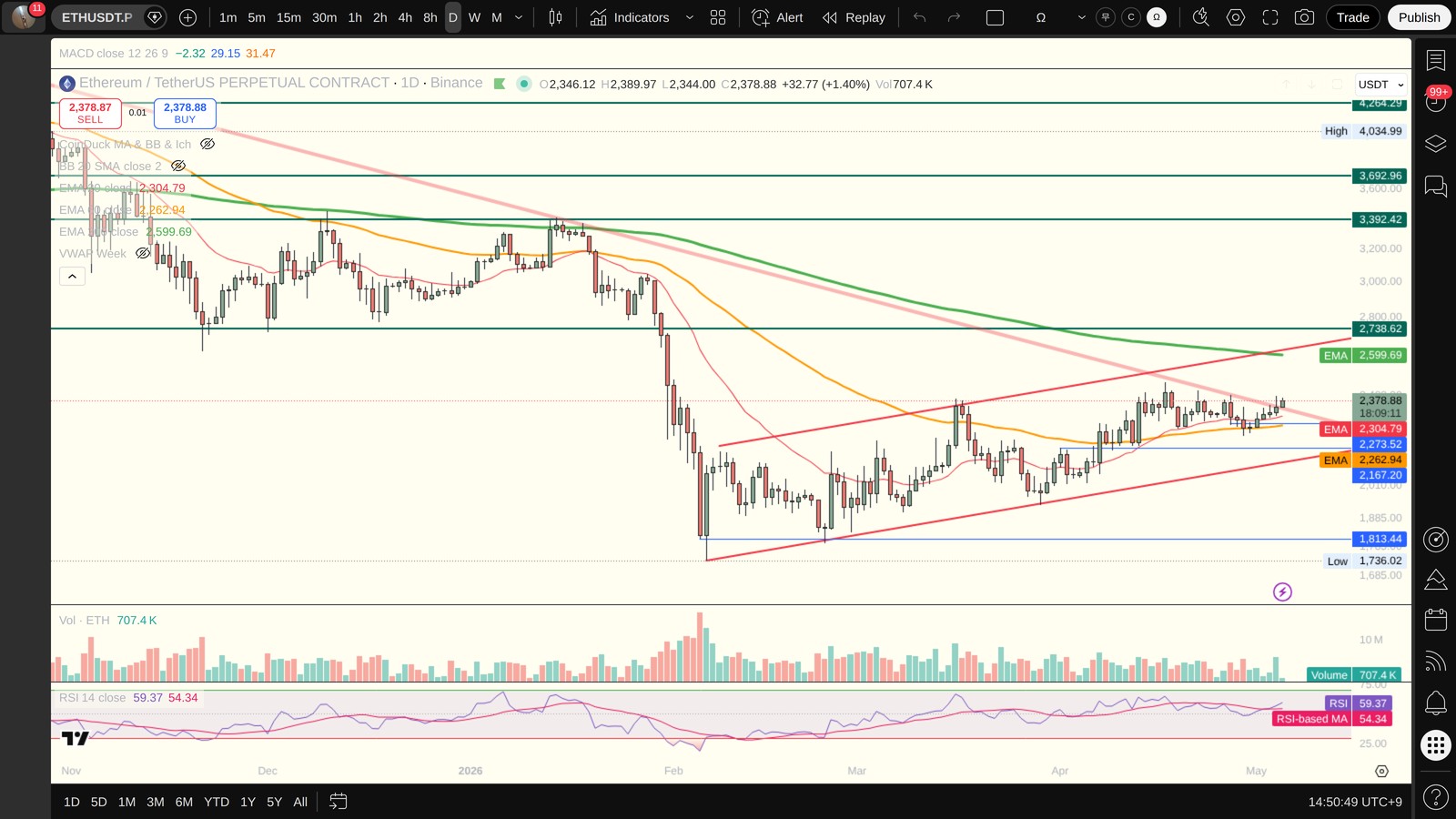Open the candlestick chart type selector
This screenshot has height=819, width=1456.
click(555, 17)
